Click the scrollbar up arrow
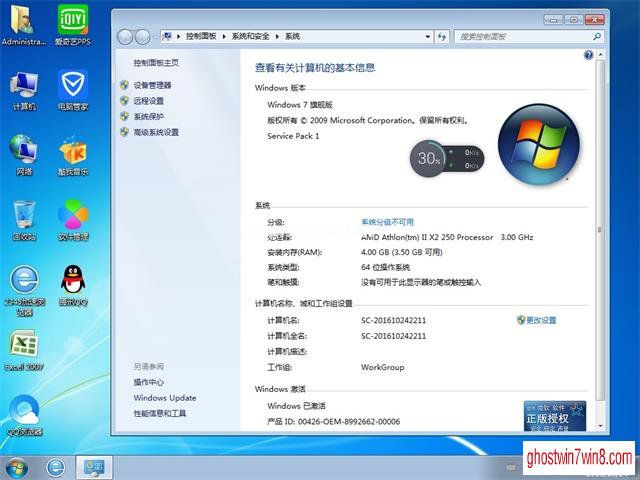The image size is (640, 480). point(600,54)
